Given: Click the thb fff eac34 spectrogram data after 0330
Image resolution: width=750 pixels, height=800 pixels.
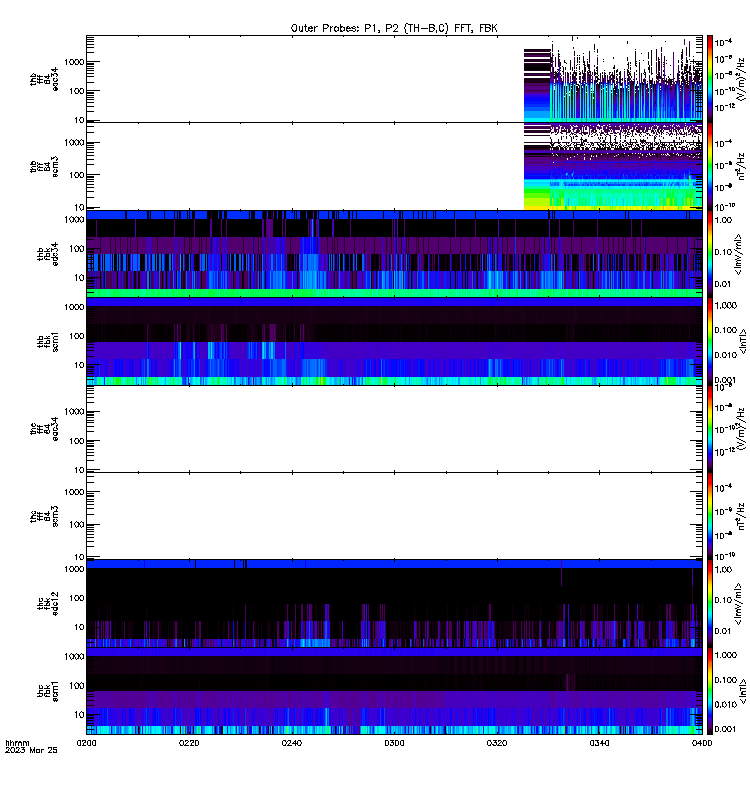Looking at the screenshot, I should [627, 82].
